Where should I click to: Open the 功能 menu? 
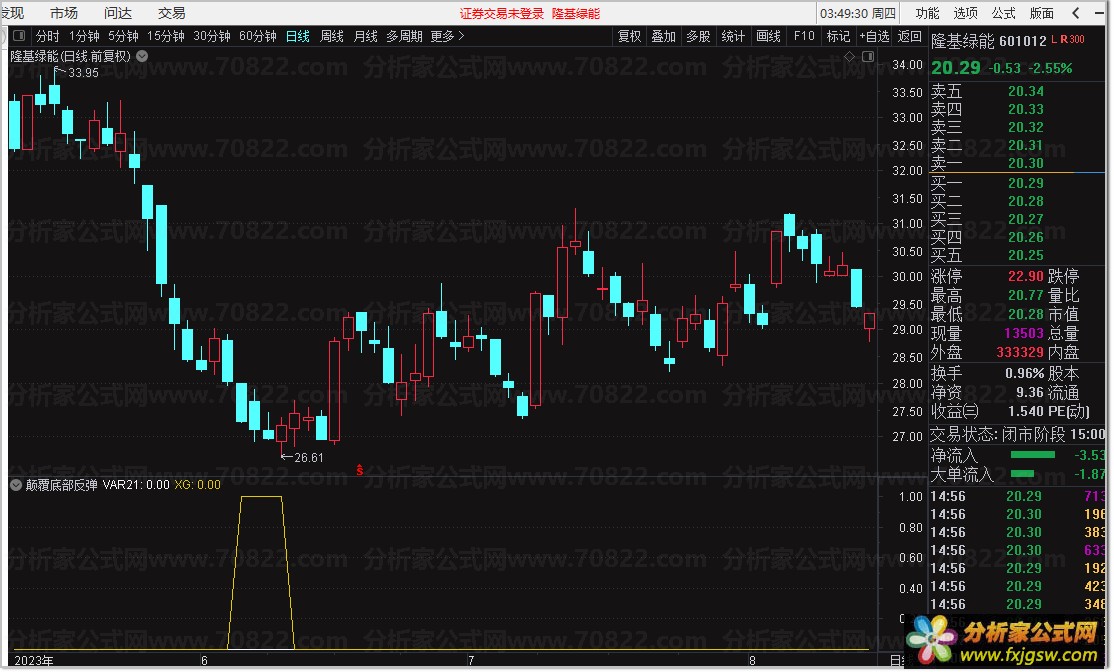coord(927,13)
